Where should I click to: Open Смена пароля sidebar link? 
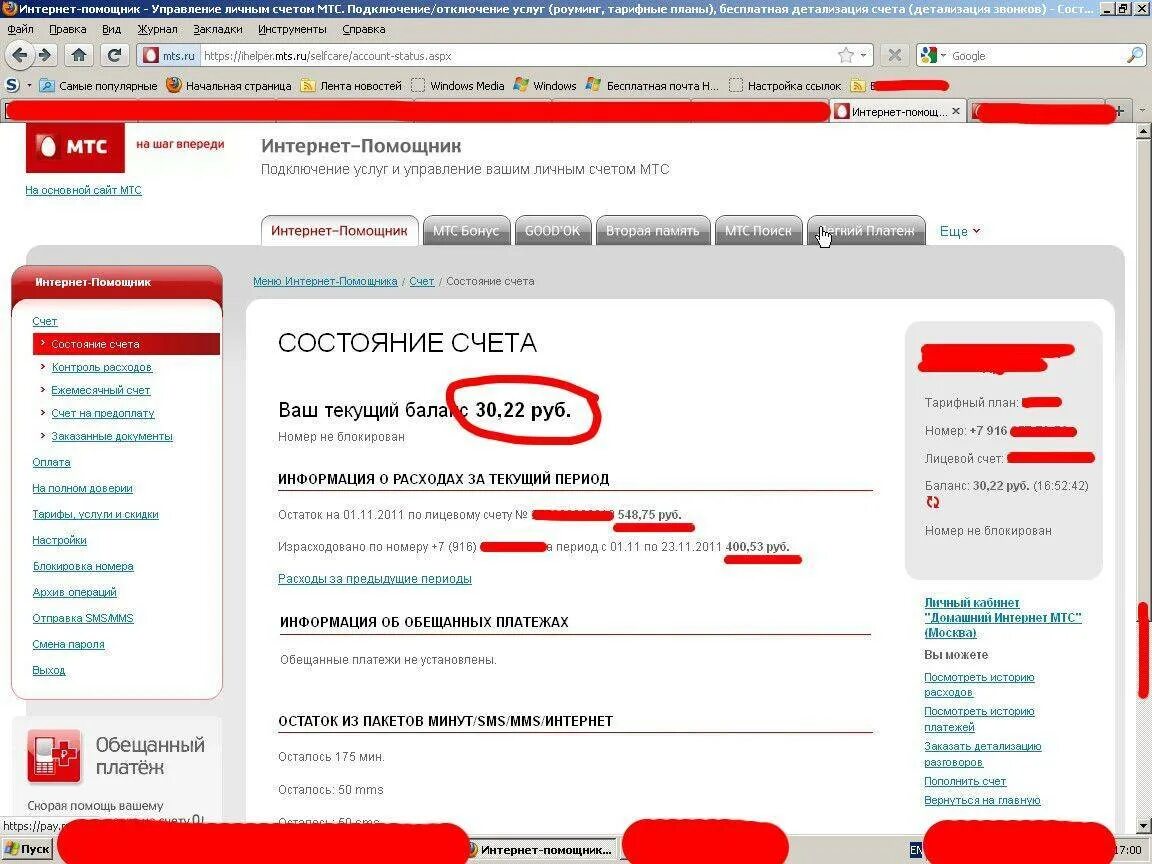68,644
